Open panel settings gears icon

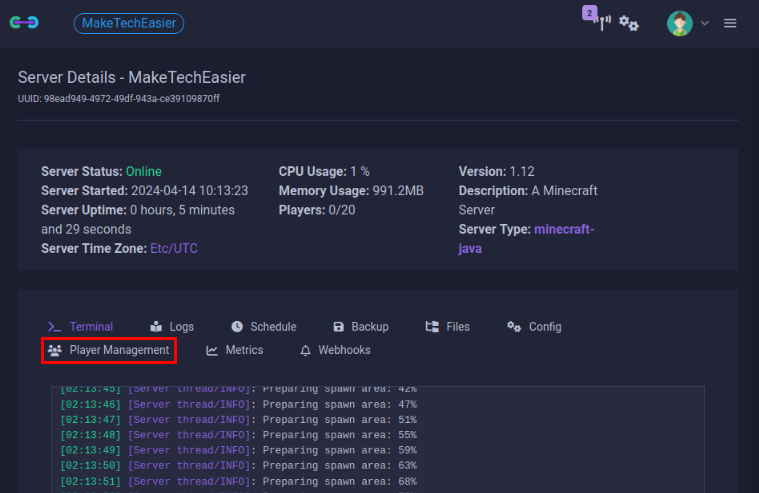(629, 23)
